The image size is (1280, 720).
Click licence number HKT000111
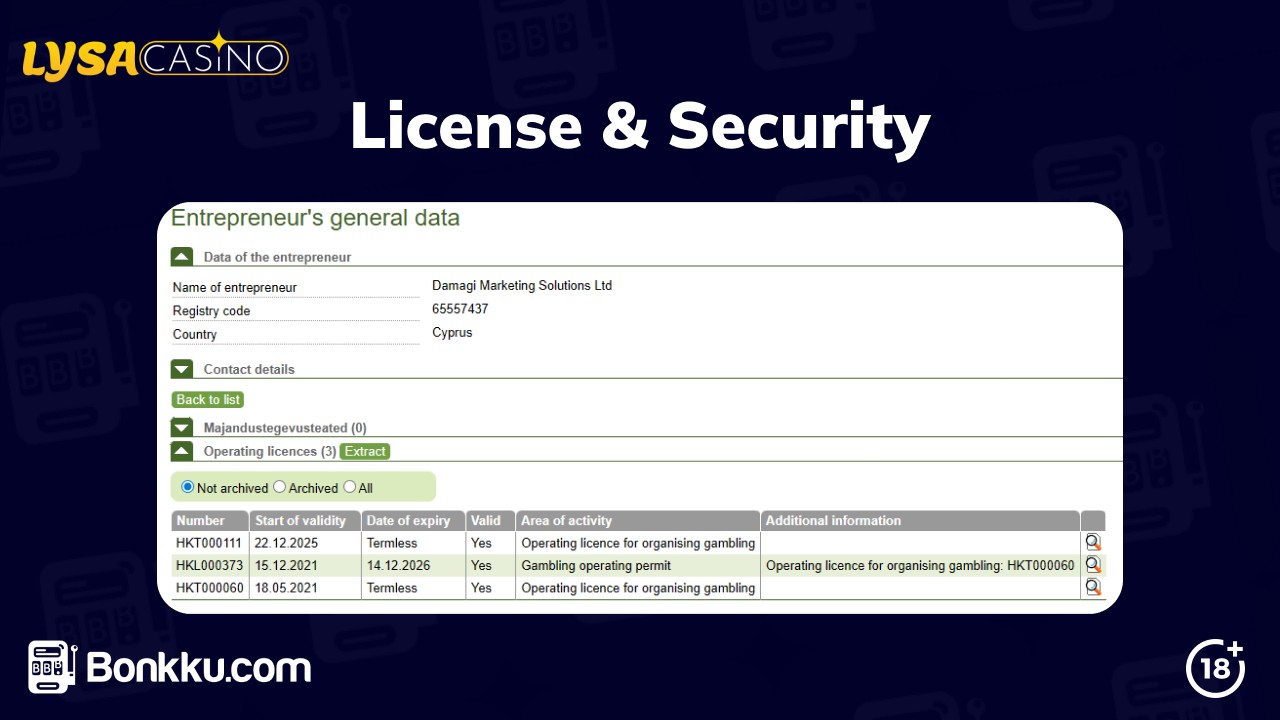(209, 543)
